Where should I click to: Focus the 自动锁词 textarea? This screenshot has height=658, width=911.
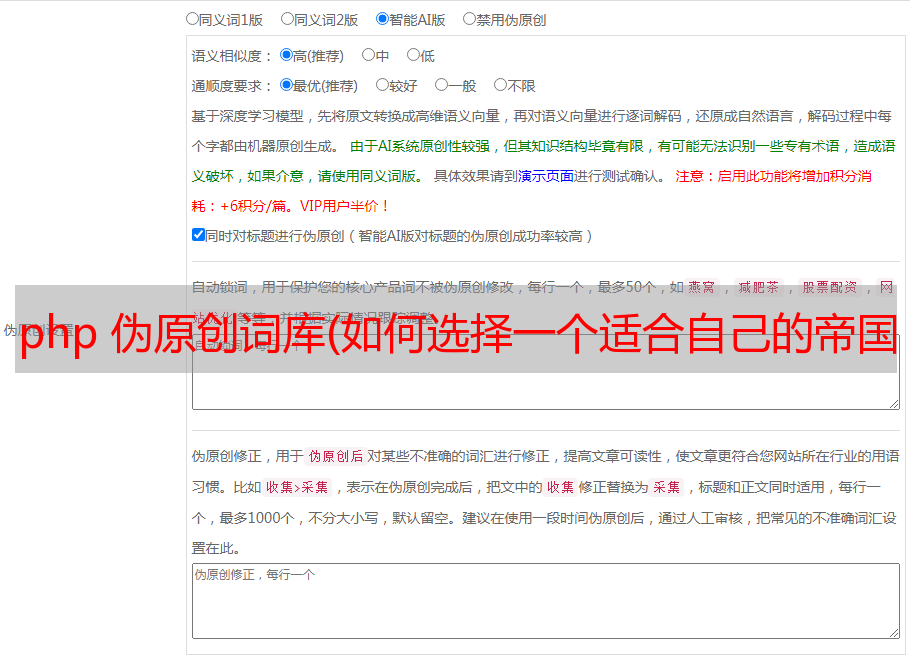546,372
